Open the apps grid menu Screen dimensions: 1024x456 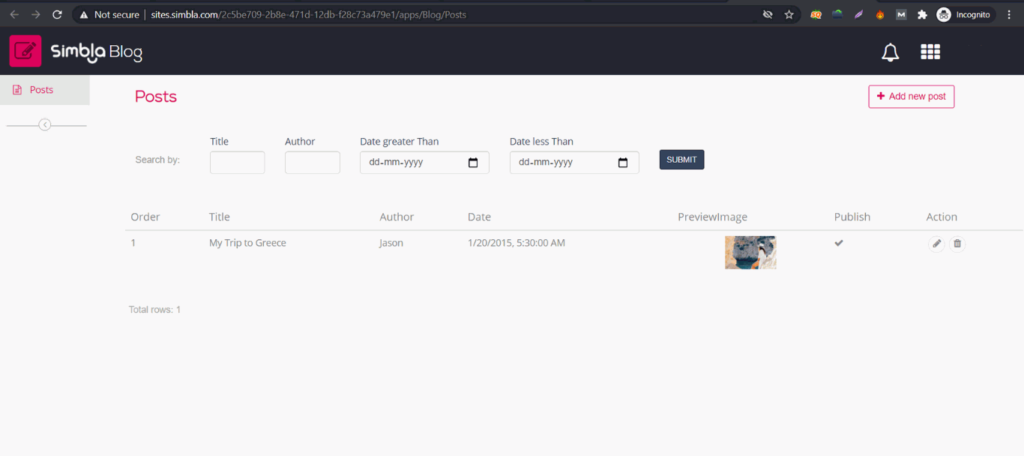coord(930,52)
